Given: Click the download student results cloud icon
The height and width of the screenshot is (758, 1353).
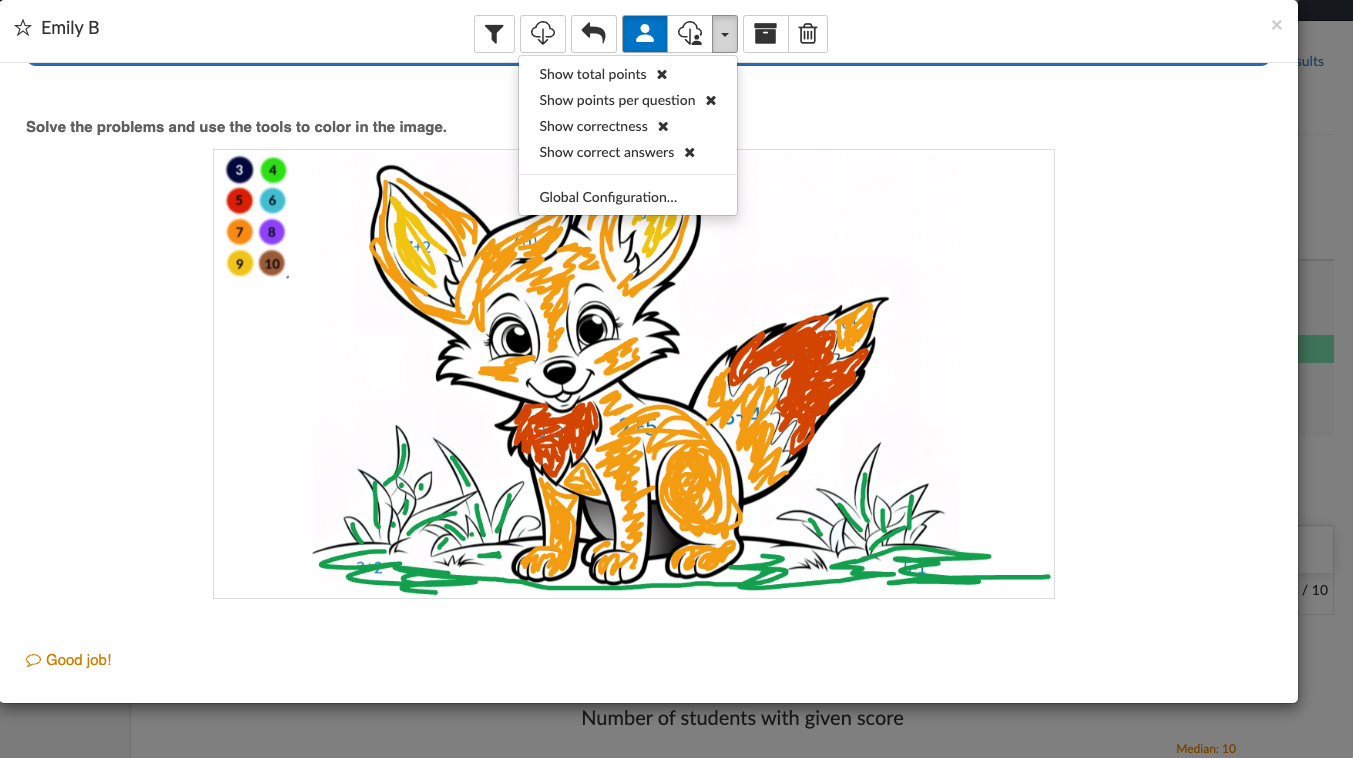Looking at the screenshot, I should (x=691, y=33).
